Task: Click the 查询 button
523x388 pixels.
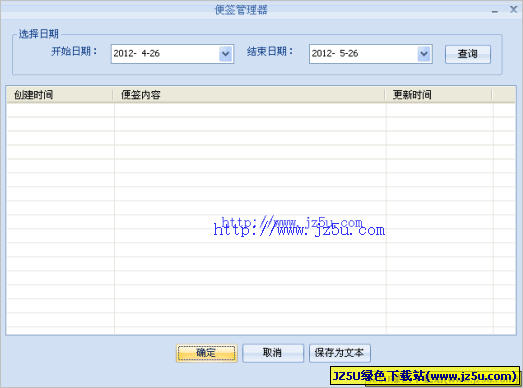Action: [x=468, y=54]
